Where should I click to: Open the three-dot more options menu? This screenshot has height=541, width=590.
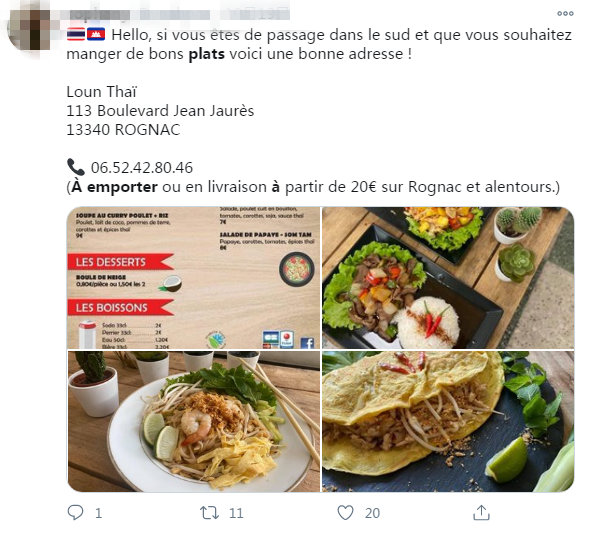pos(565,14)
